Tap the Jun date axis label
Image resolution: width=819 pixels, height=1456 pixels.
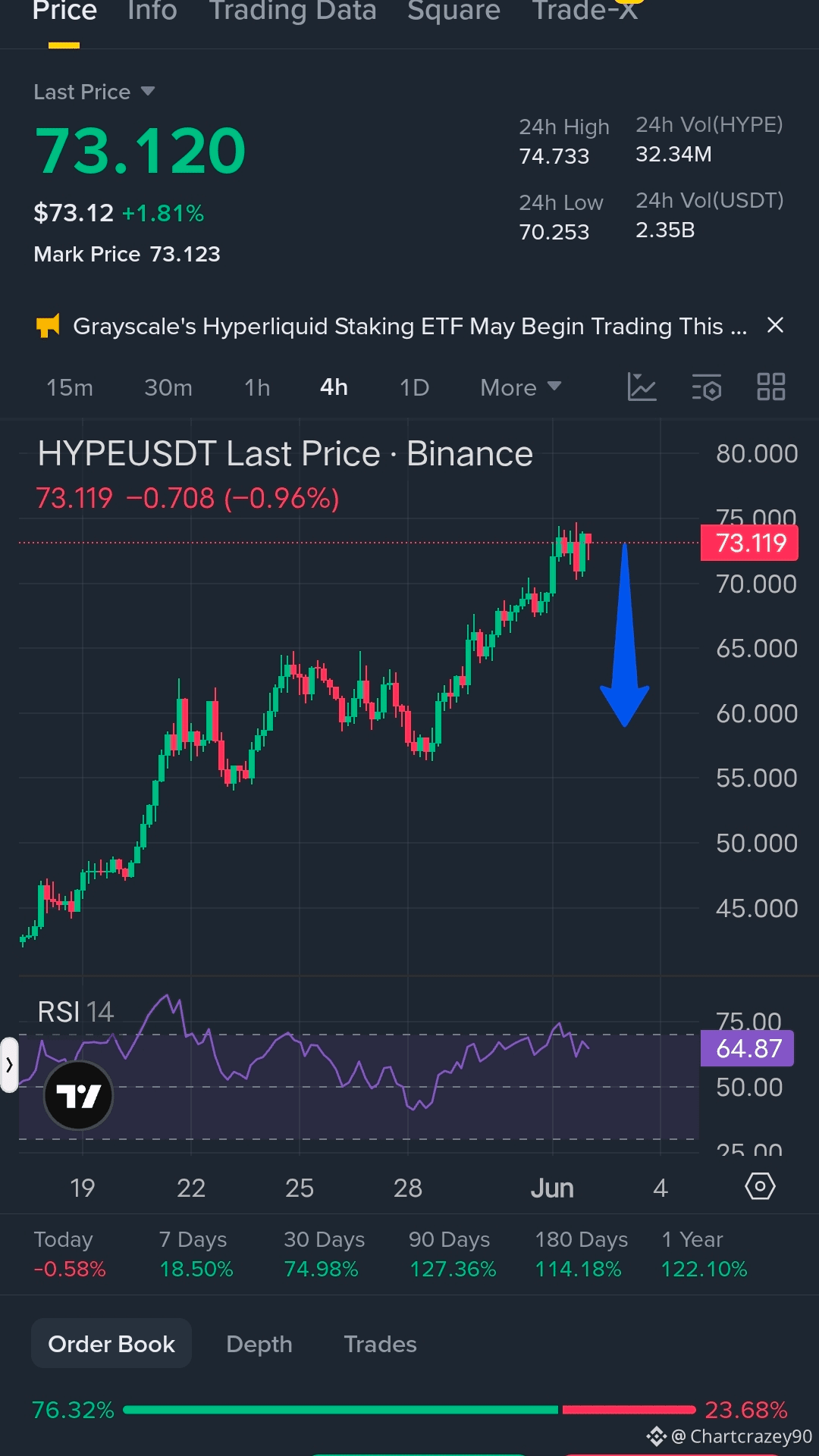pyautogui.click(x=552, y=1188)
